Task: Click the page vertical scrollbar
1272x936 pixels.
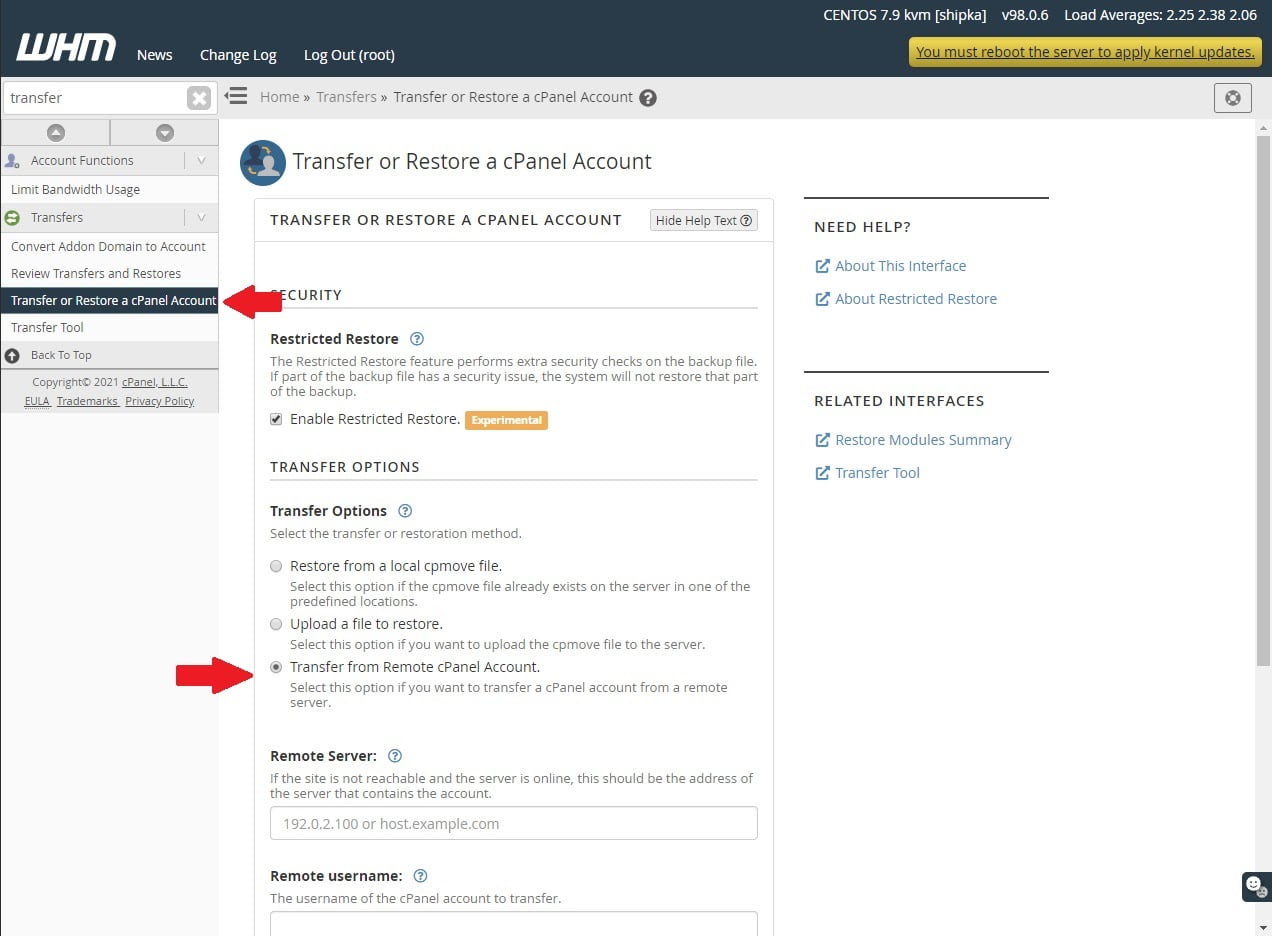Action: 1263,402
